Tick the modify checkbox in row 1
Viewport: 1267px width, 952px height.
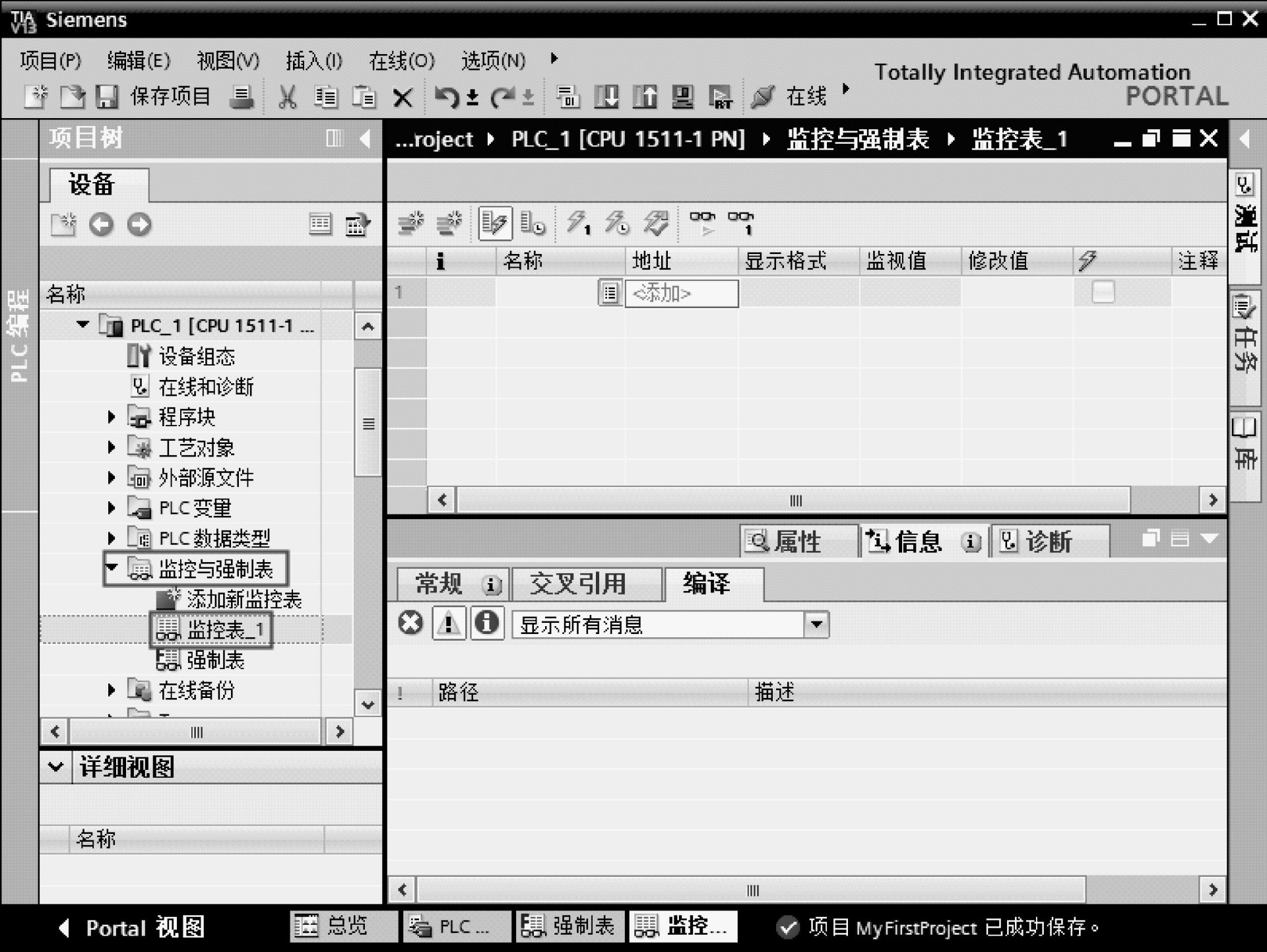(x=1103, y=292)
